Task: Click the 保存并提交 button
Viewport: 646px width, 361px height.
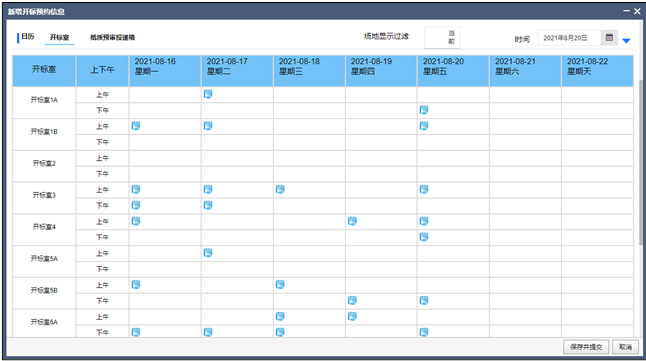Action: pos(586,347)
